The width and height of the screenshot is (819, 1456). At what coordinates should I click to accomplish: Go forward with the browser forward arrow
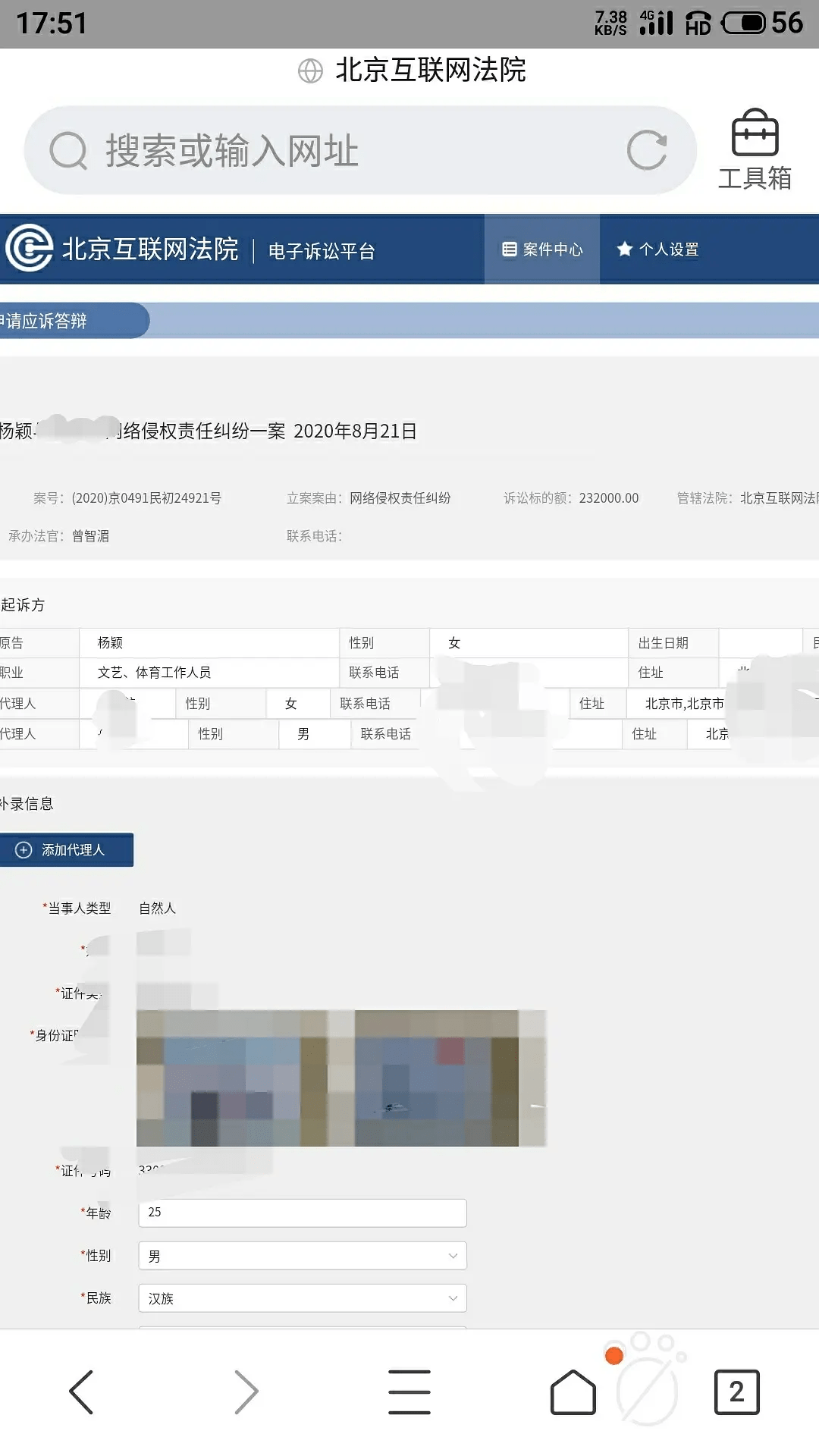[246, 1392]
